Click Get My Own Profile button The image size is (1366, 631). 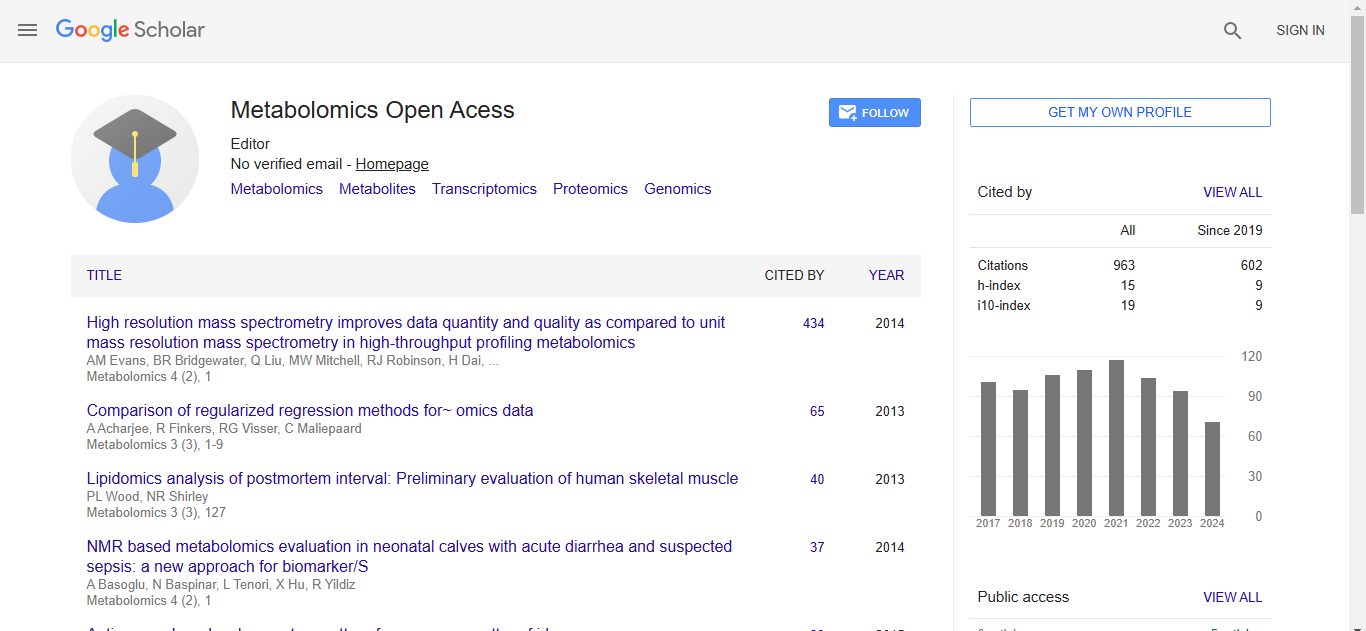tap(1119, 113)
